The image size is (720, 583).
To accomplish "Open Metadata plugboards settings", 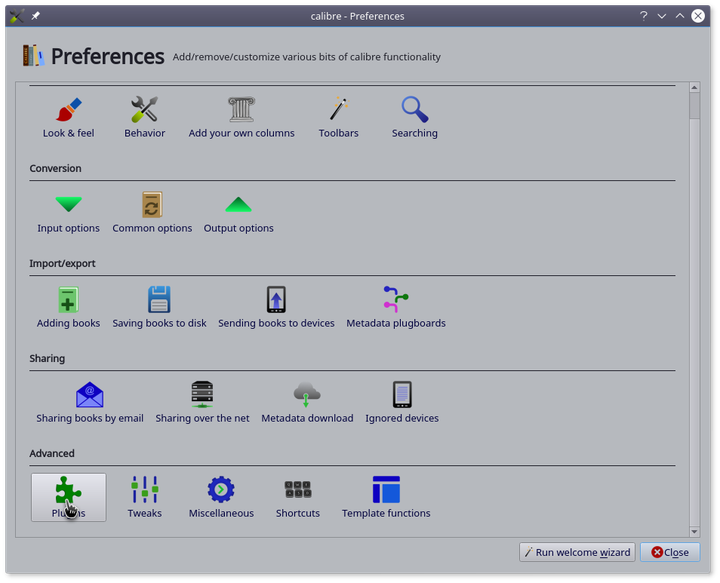I will click(396, 307).
